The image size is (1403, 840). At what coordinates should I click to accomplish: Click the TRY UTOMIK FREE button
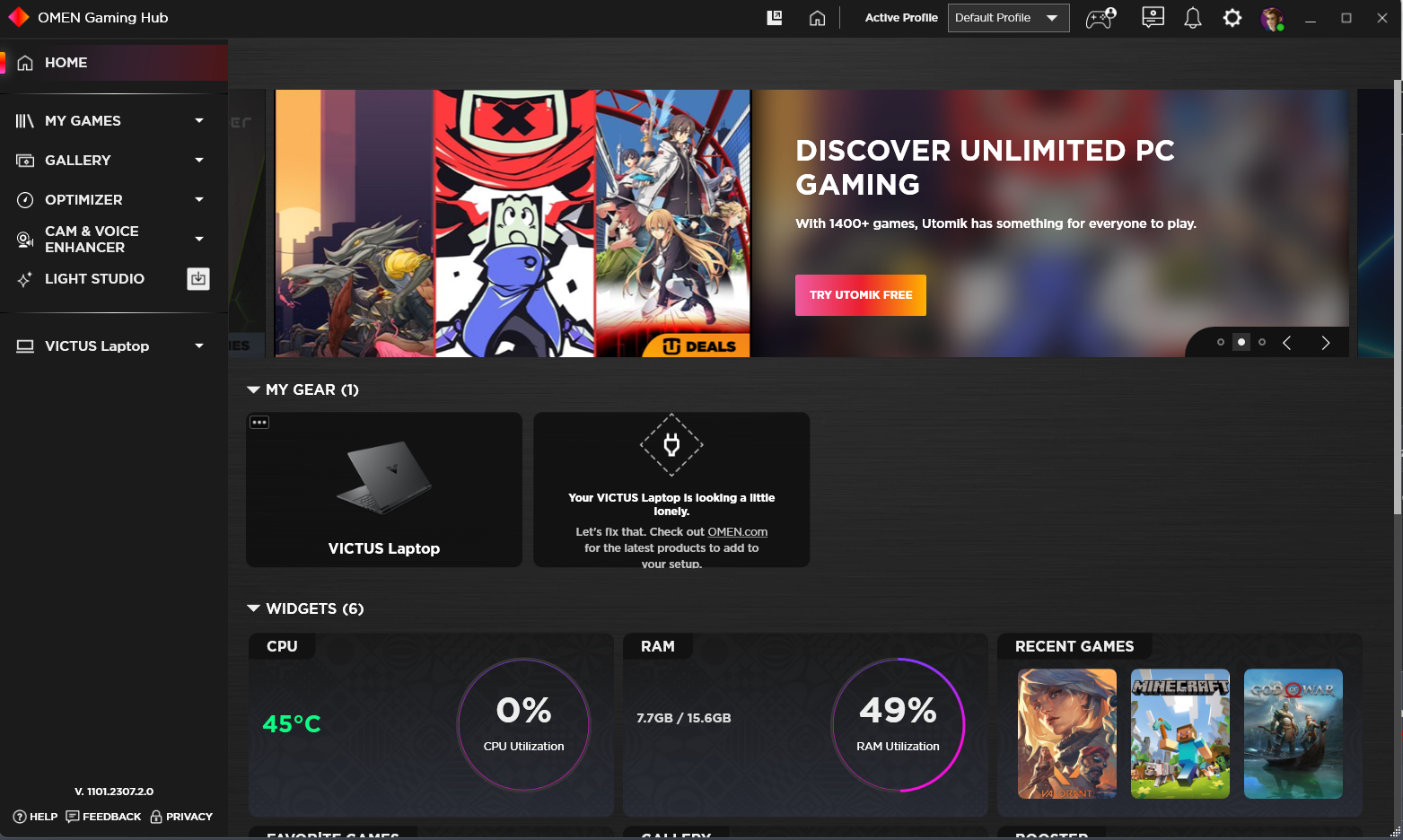tap(861, 295)
